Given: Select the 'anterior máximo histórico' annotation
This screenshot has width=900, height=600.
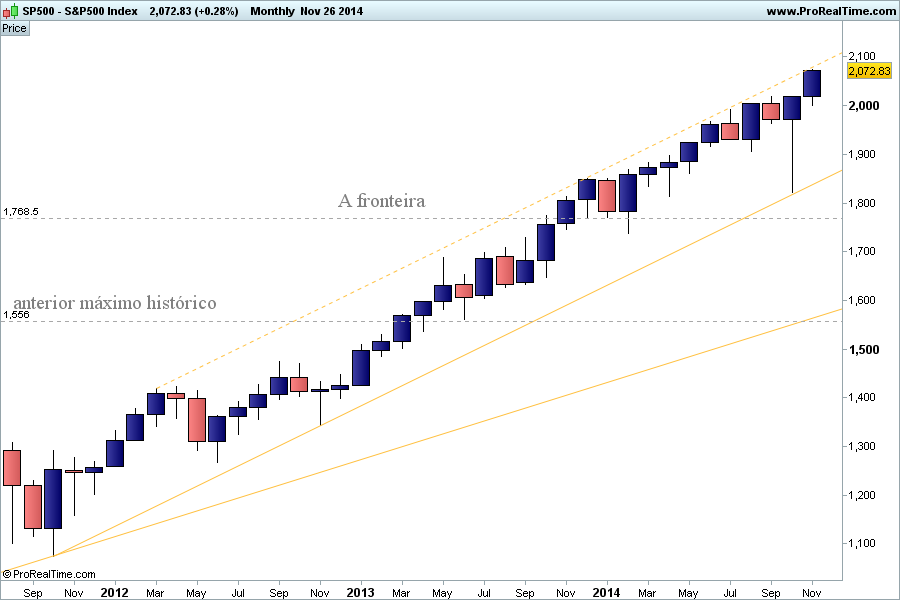Looking at the screenshot, I should coord(115,302).
